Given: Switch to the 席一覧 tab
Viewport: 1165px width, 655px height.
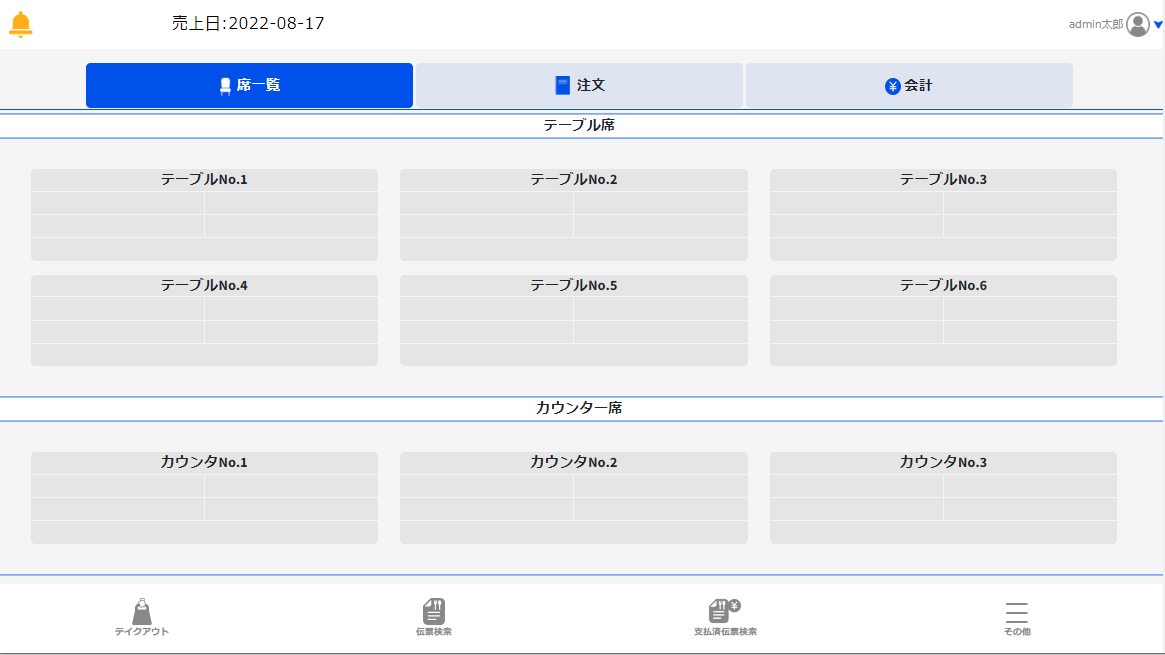Looking at the screenshot, I should tap(249, 86).
